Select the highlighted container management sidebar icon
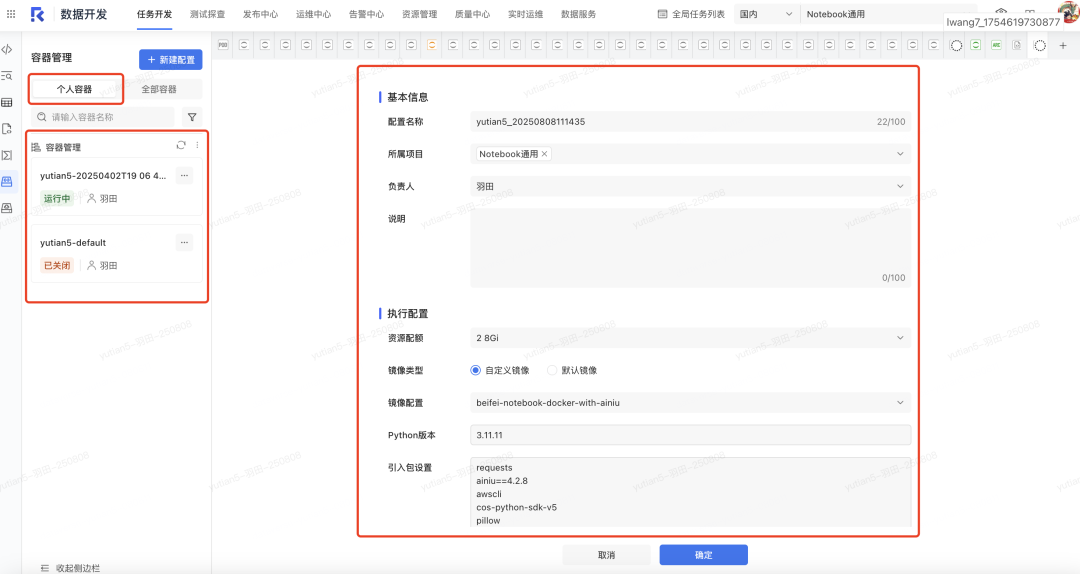 coord(7,182)
